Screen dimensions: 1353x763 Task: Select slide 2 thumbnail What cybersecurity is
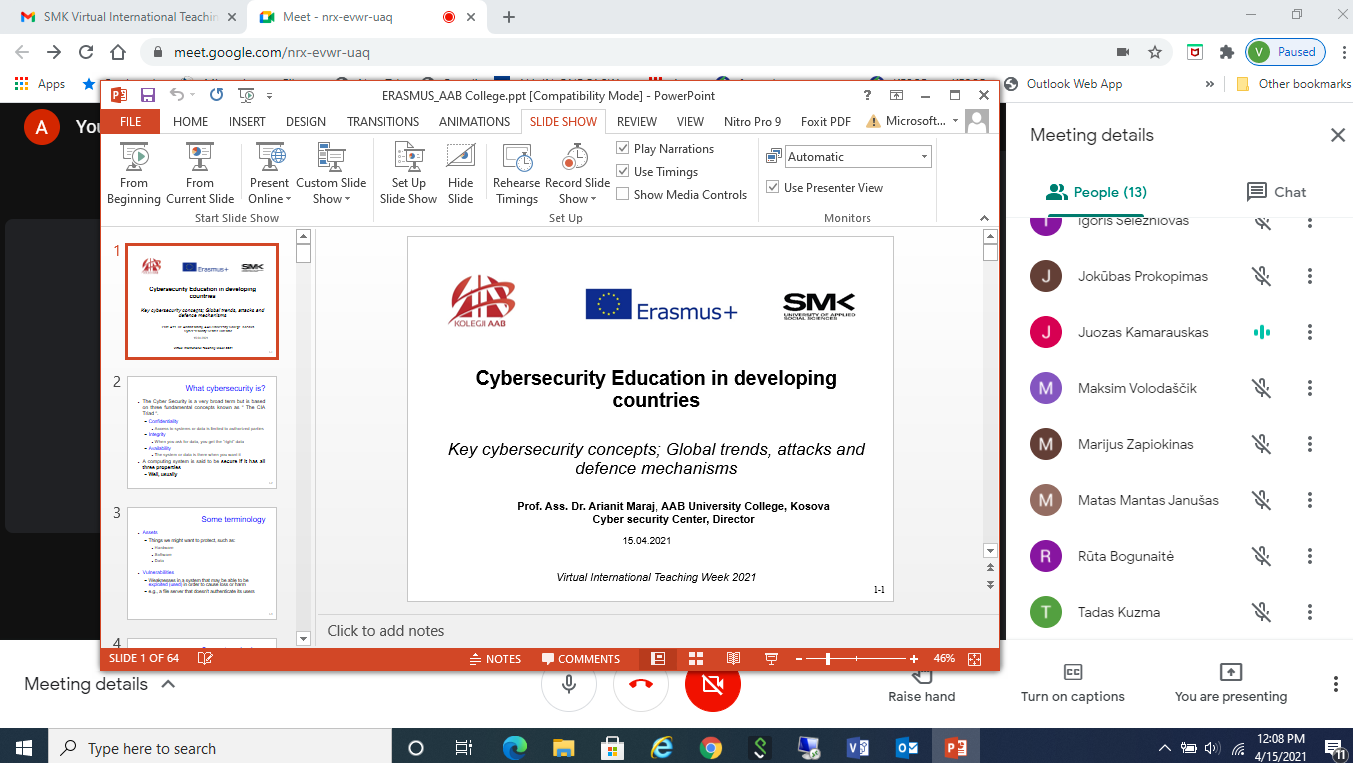click(202, 432)
